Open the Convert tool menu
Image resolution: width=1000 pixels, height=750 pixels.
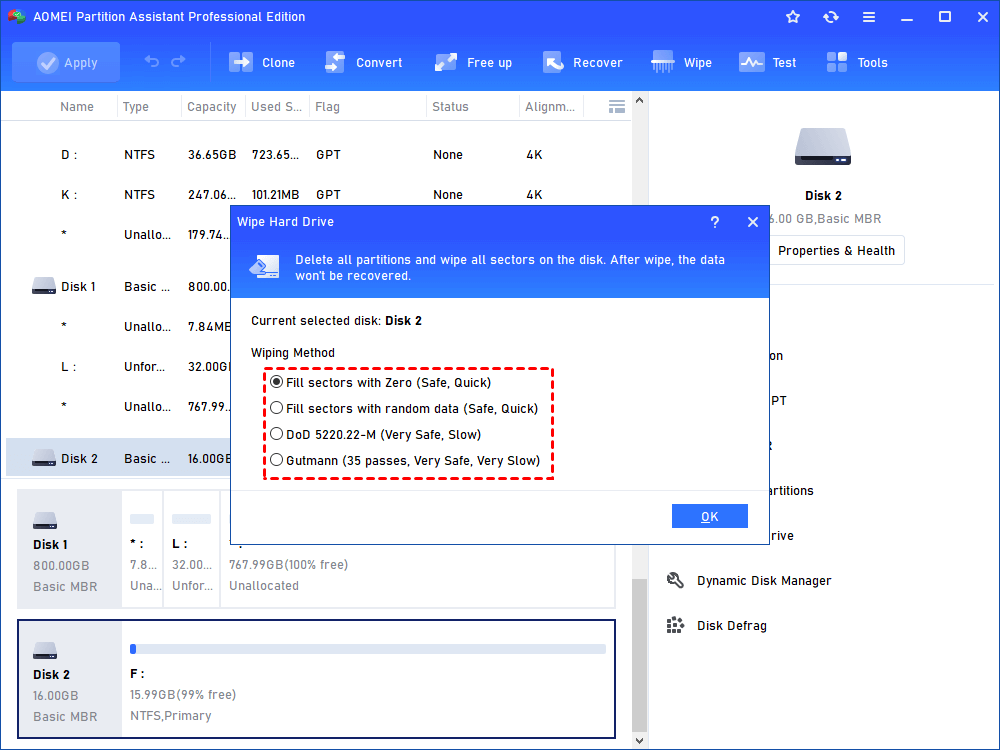point(364,62)
